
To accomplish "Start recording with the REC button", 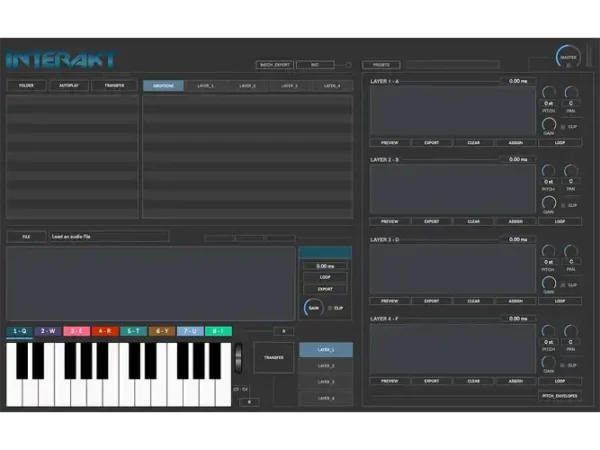I will [x=315, y=65].
